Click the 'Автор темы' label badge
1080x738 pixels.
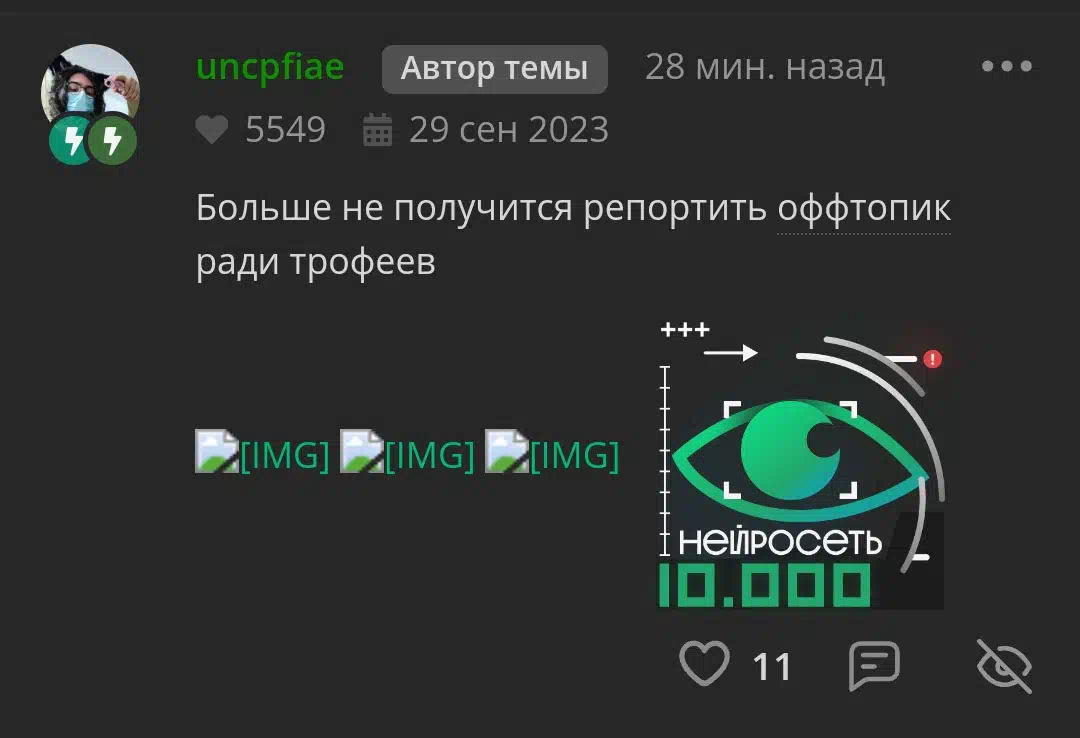(x=495, y=69)
